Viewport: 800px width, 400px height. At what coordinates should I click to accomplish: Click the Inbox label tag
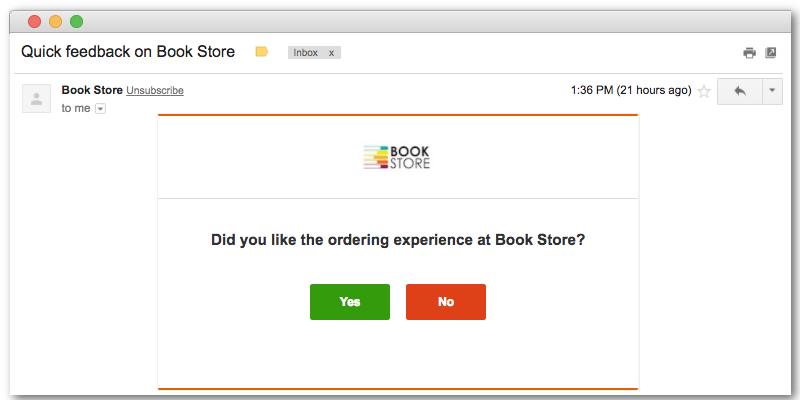(306, 53)
